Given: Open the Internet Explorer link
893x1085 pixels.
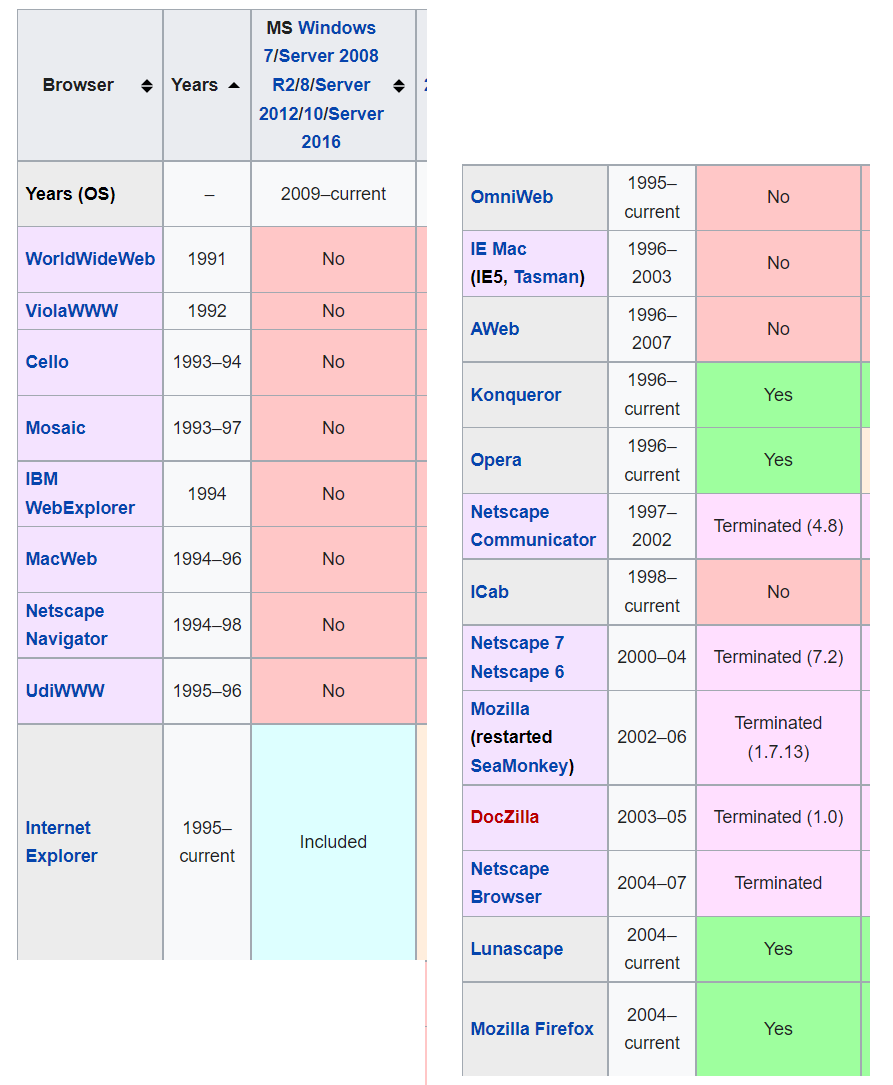Looking at the screenshot, I should 62,841.
